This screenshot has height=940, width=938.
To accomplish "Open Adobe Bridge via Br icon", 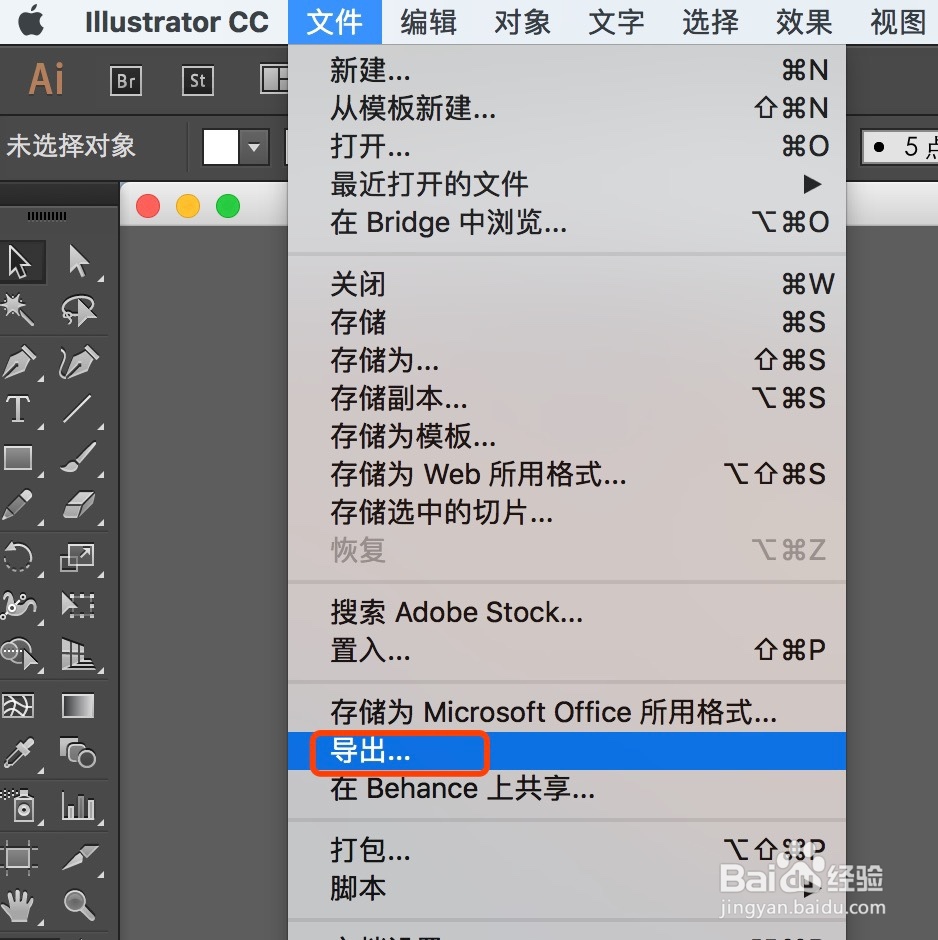I will coord(126,80).
